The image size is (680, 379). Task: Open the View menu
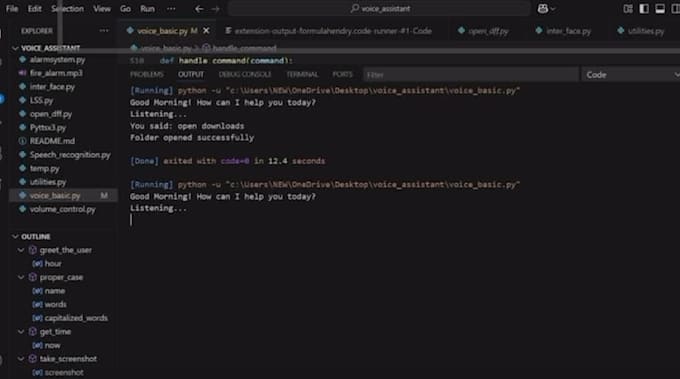click(x=101, y=9)
